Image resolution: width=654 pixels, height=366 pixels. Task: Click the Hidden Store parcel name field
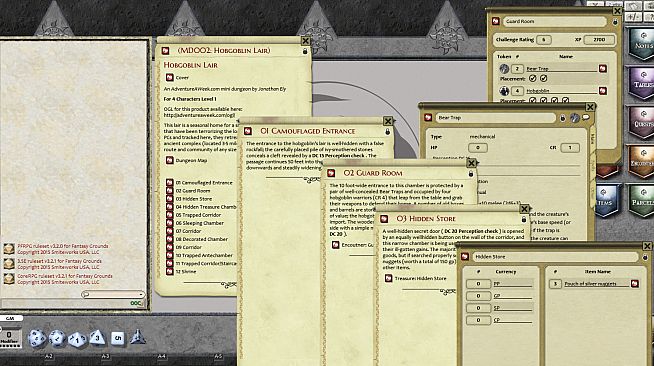[555, 257]
